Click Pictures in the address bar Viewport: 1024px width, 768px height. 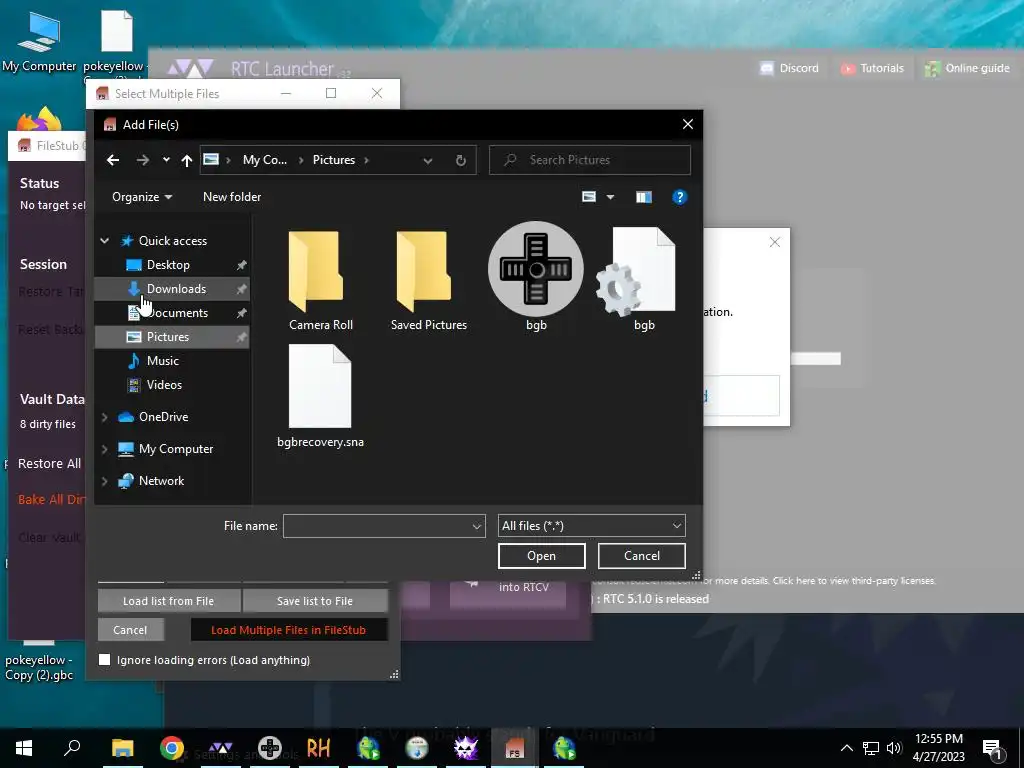tap(334, 160)
